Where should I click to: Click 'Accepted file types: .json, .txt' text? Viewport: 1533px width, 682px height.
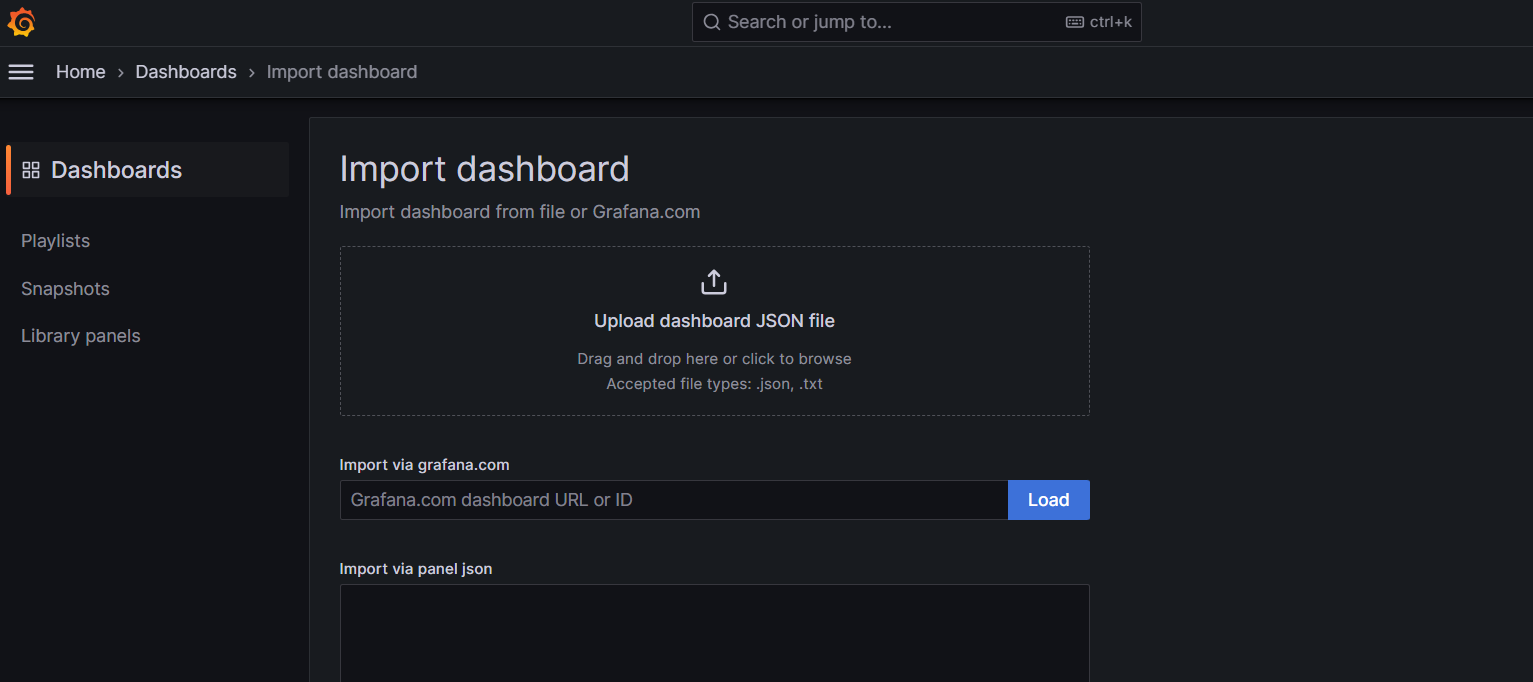[x=715, y=384]
